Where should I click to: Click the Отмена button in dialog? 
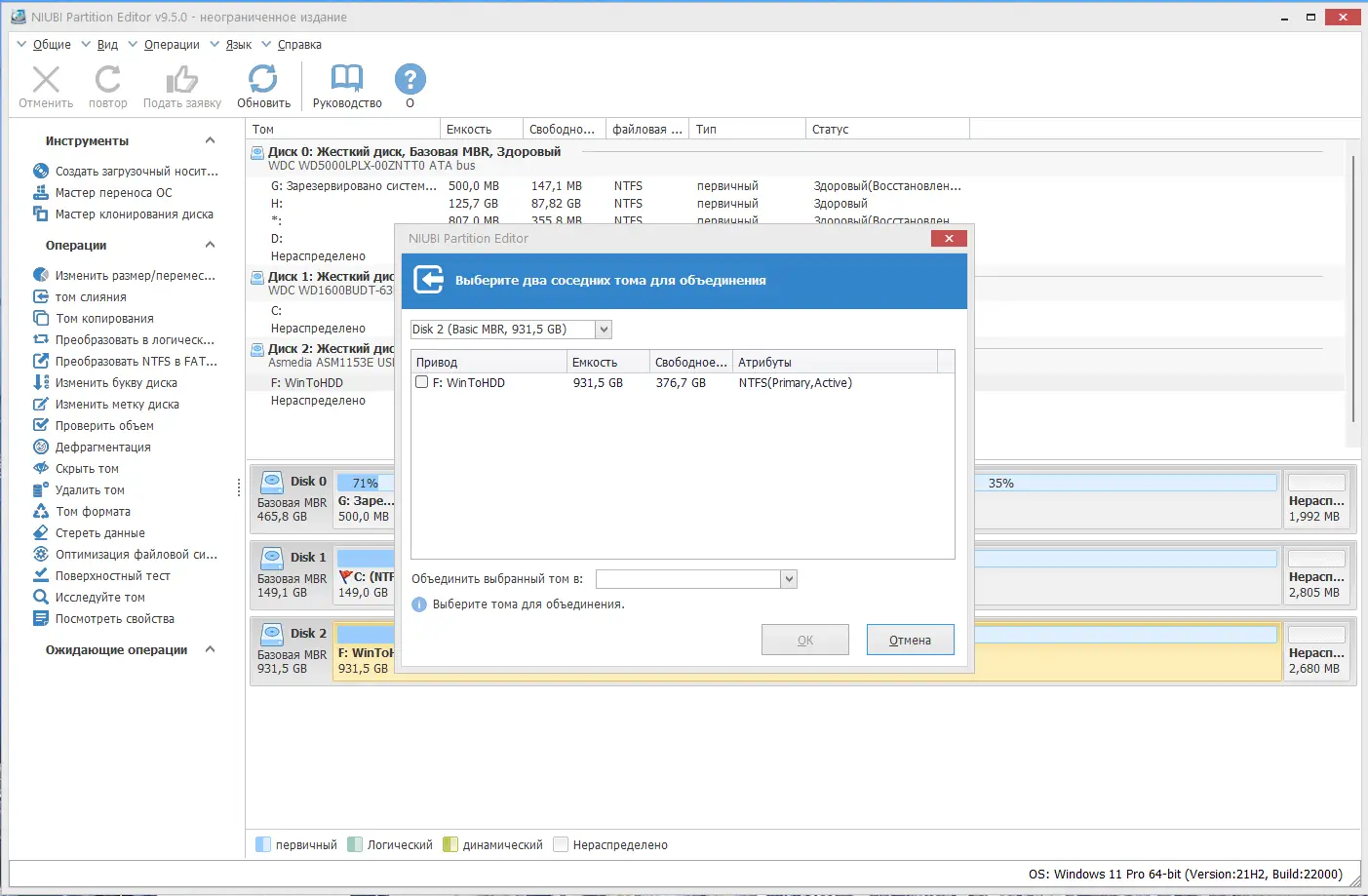(910, 640)
